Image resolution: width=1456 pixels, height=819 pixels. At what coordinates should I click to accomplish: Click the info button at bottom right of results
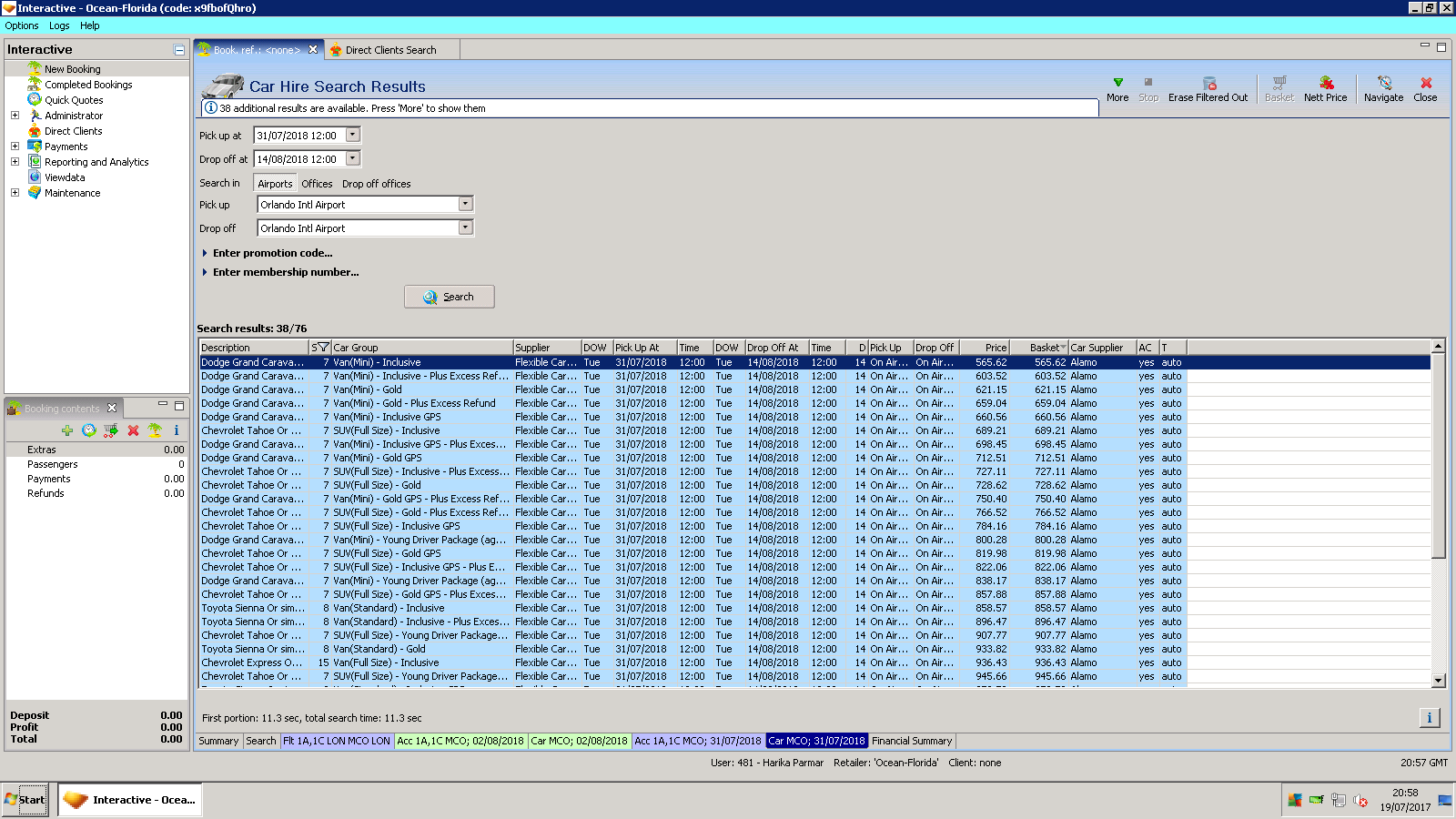coord(1429,718)
